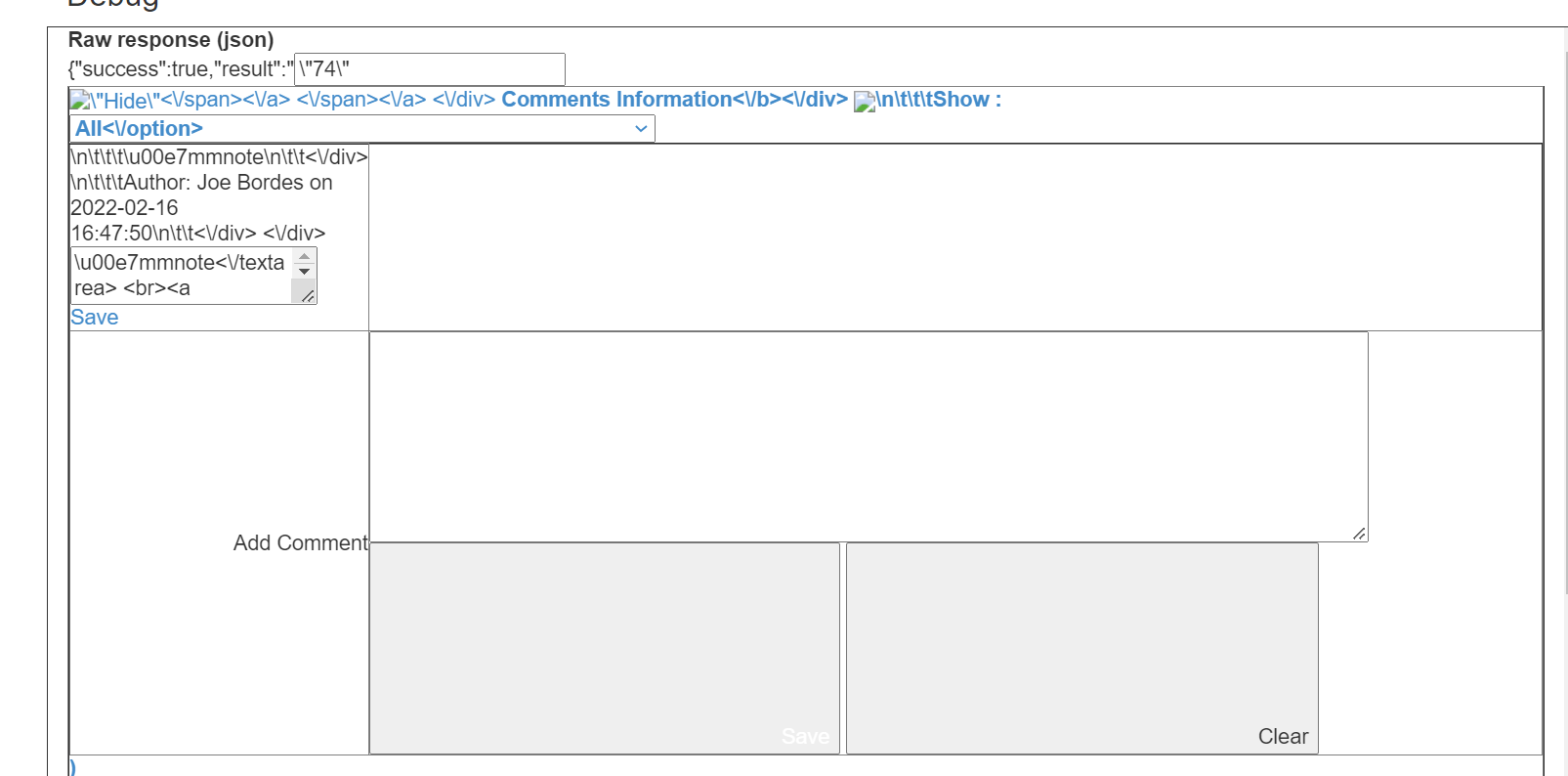This screenshot has width=1568, height=776.
Task: Click scroll-up arrow in the small note textarea
Action: [x=304, y=257]
